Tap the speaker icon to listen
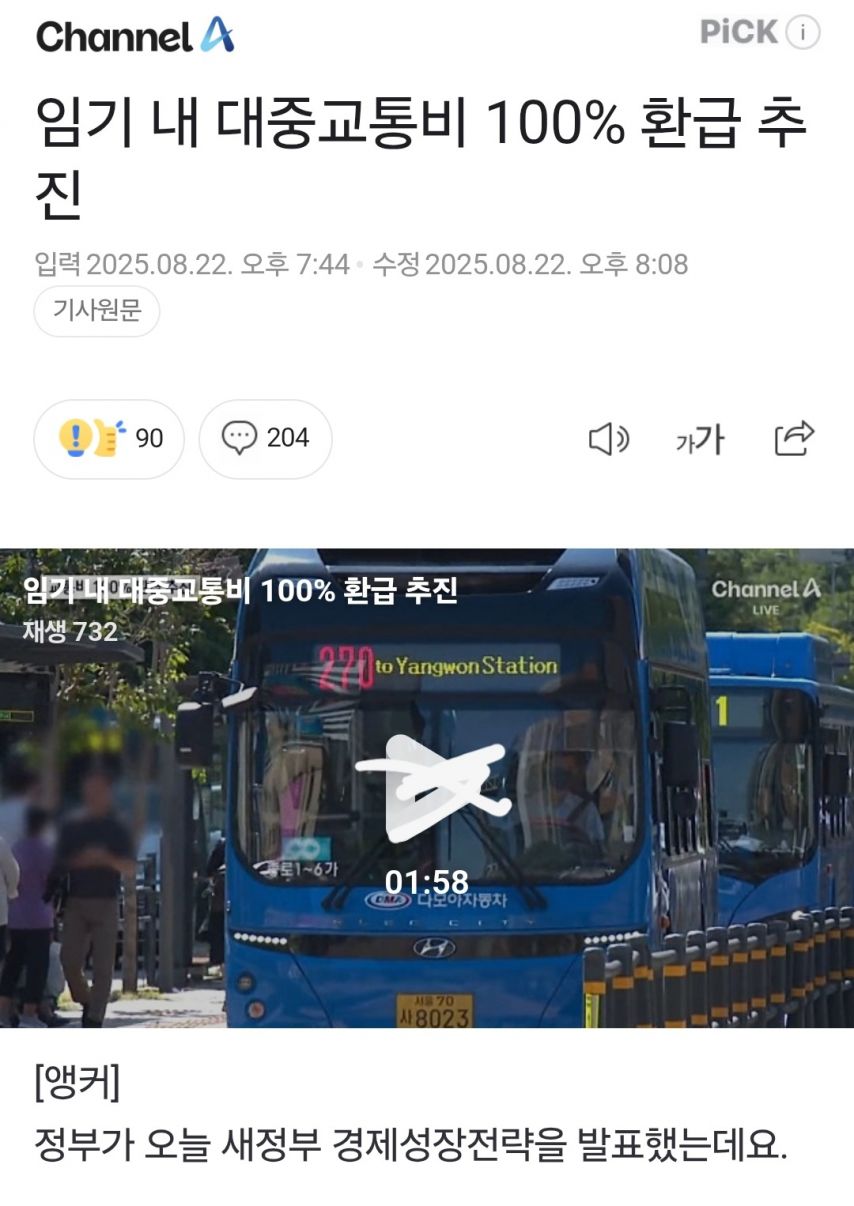Screen dimensions: 854x1206 [x=608, y=439]
